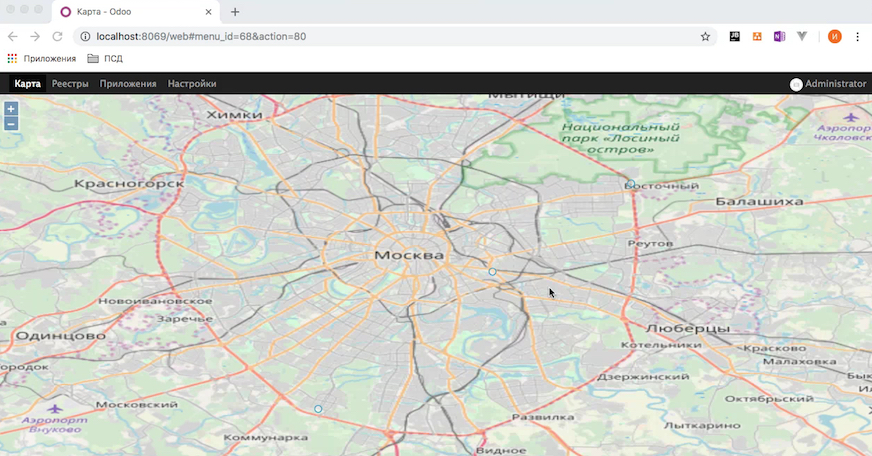Image resolution: width=872 pixels, height=456 pixels.
Task: Open the Chrome three-dot menu
Action: [x=857, y=37]
